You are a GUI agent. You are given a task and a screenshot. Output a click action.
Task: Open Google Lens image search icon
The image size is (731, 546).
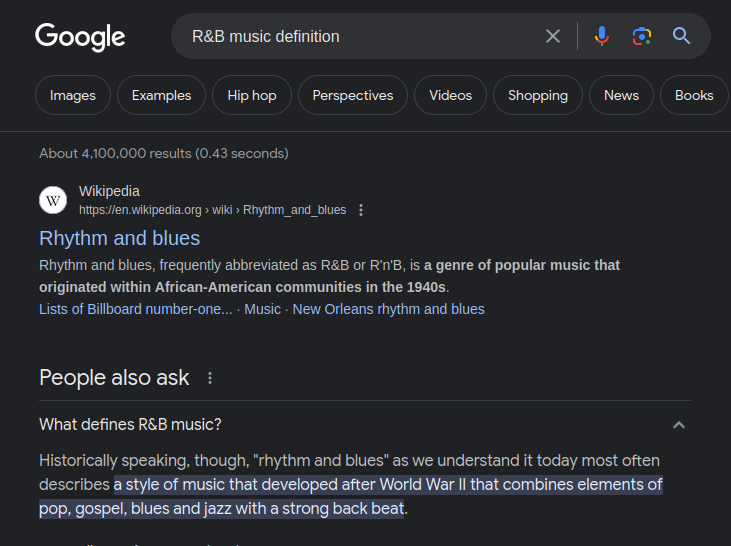pos(642,36)
